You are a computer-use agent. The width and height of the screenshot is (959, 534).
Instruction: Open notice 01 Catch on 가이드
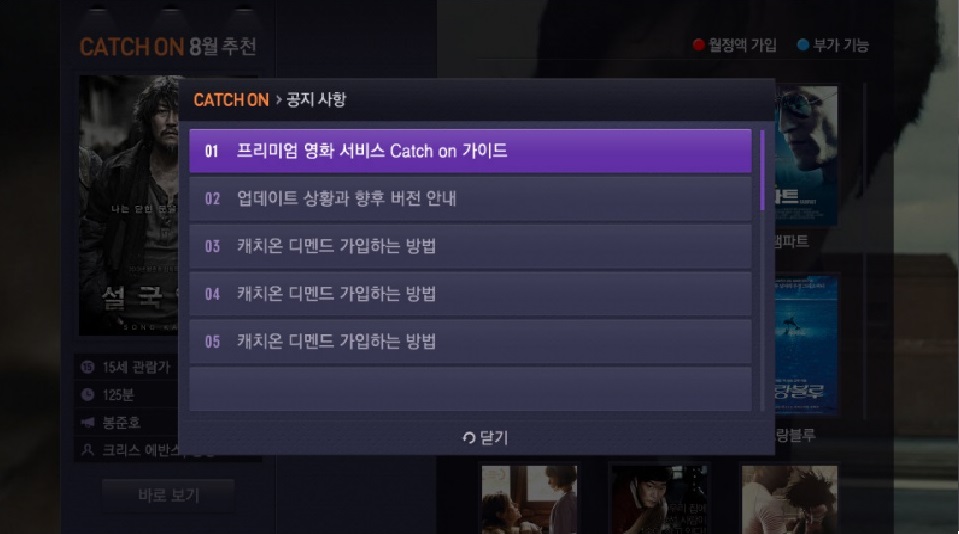pos(470,150)
